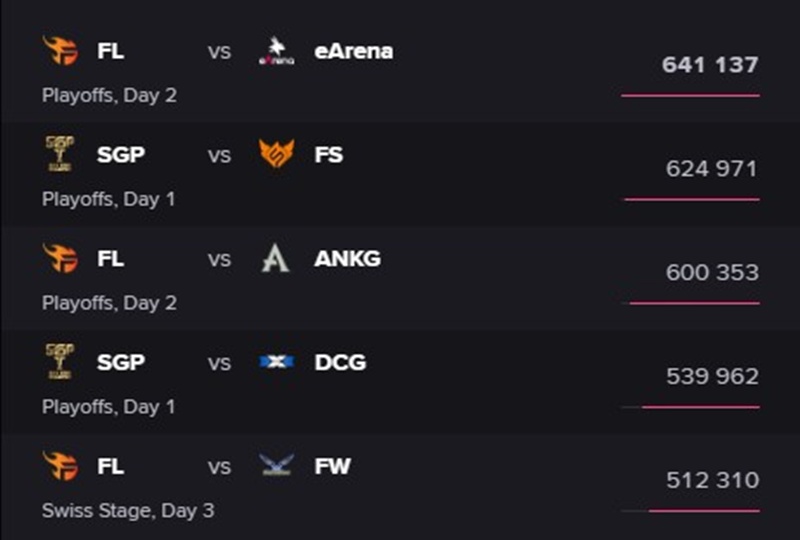Click the pink bar under 624 971
800x540 pixels.
tap(692, 200)
